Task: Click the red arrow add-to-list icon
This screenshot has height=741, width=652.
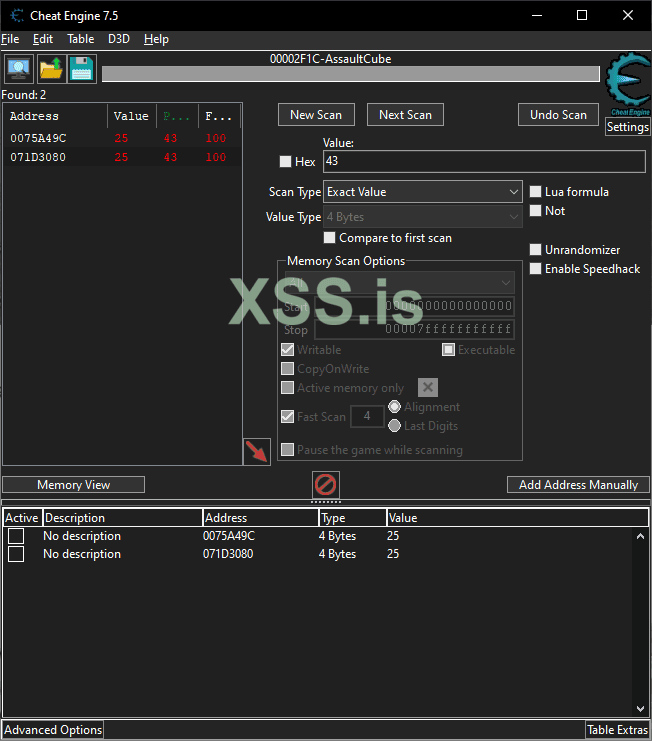Action: coord(257,452)
